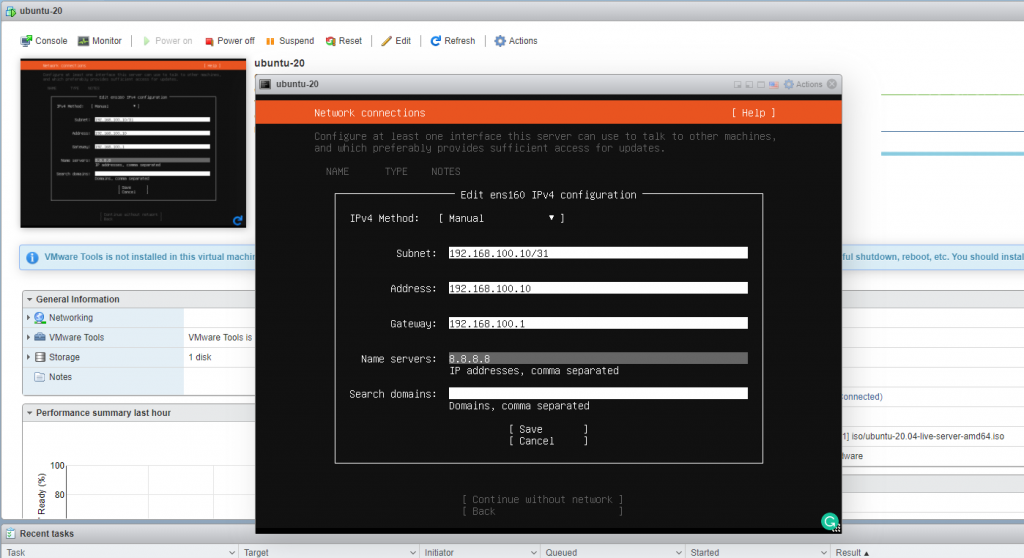Open the Monitor view

(99, 41)
